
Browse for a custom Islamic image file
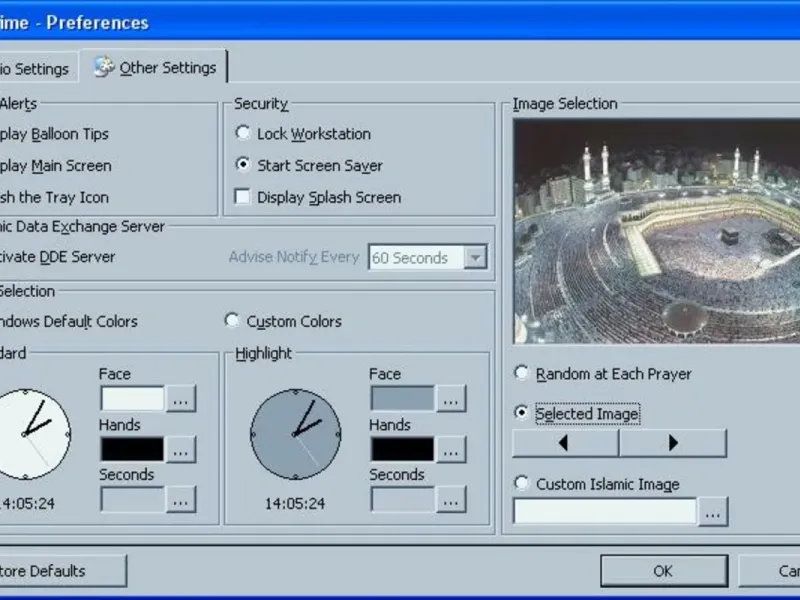(713, 513)
